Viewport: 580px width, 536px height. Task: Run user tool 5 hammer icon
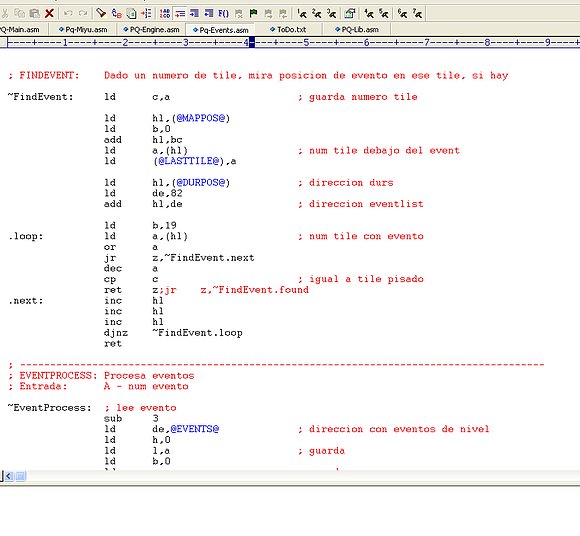pos(384,14)
